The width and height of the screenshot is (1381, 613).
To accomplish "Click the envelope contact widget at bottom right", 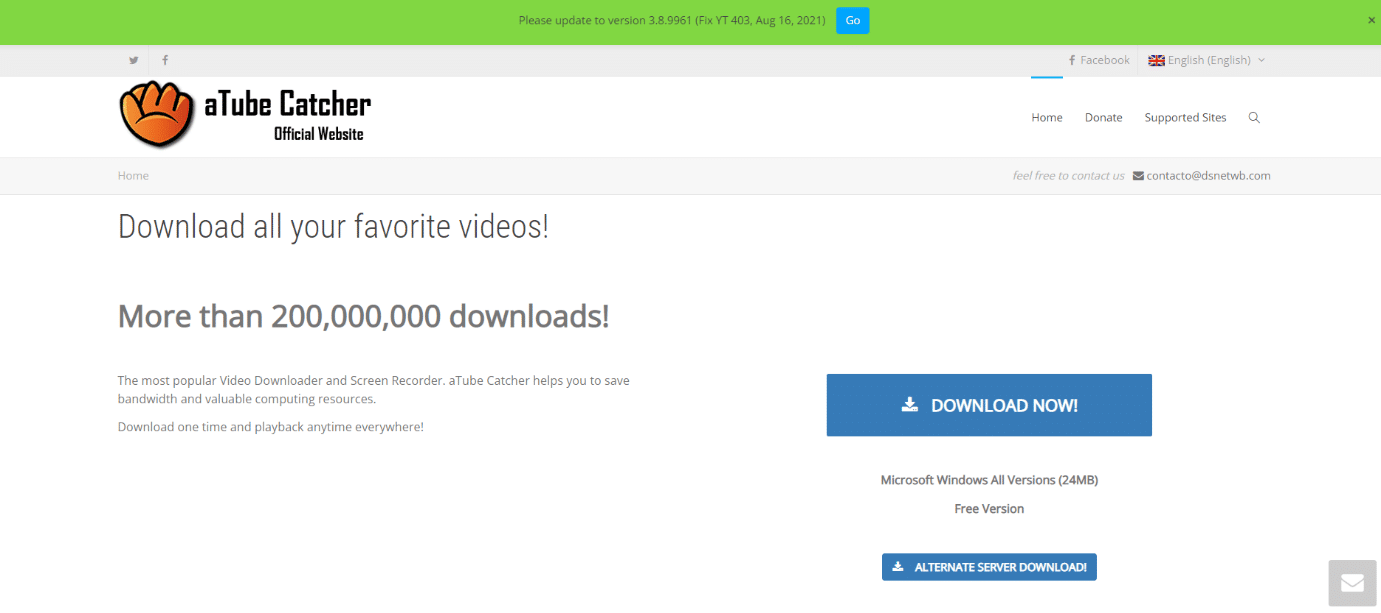I will point(1353,584).
